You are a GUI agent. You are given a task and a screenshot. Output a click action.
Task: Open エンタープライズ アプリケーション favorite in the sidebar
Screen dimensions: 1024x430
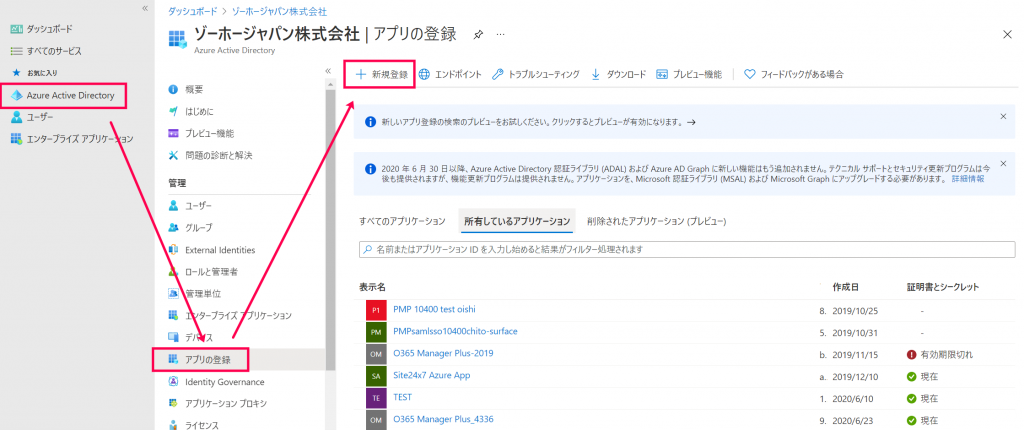pos(72,139)
